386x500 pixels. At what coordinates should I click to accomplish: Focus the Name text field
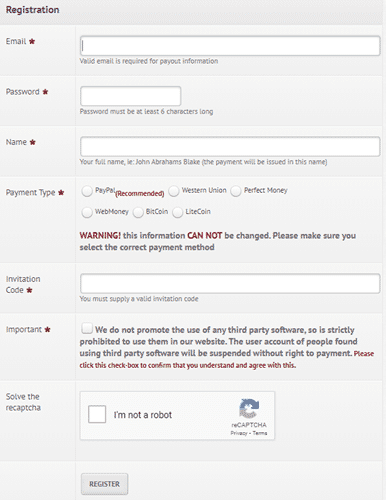click(x=230, y=146)
